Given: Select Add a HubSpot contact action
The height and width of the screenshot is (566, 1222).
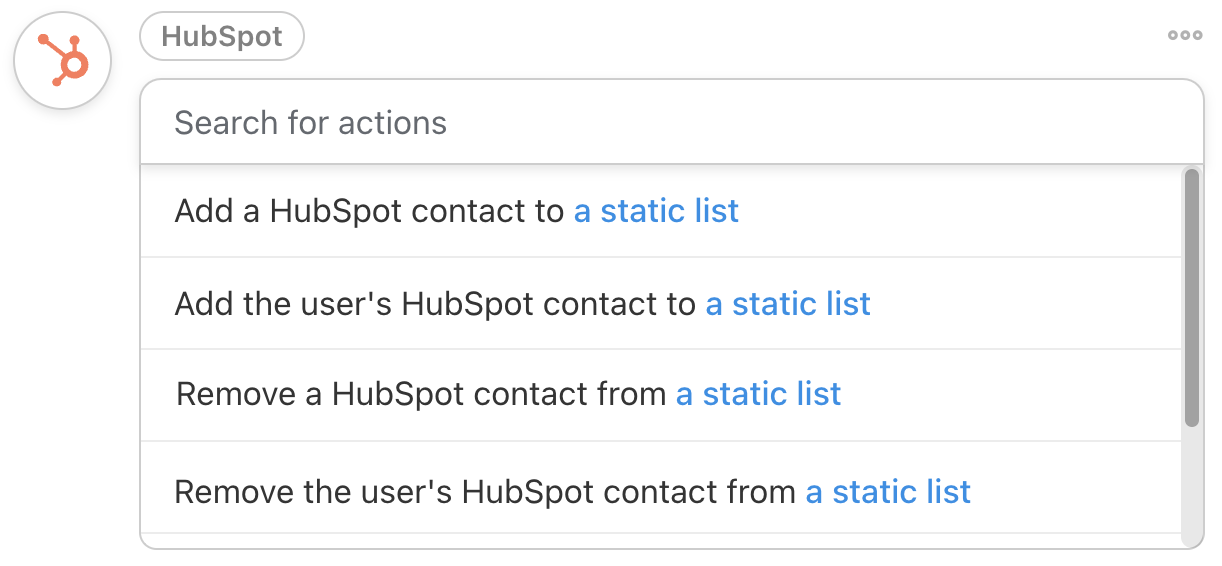Looking at the screenshot, I should 369,211.
